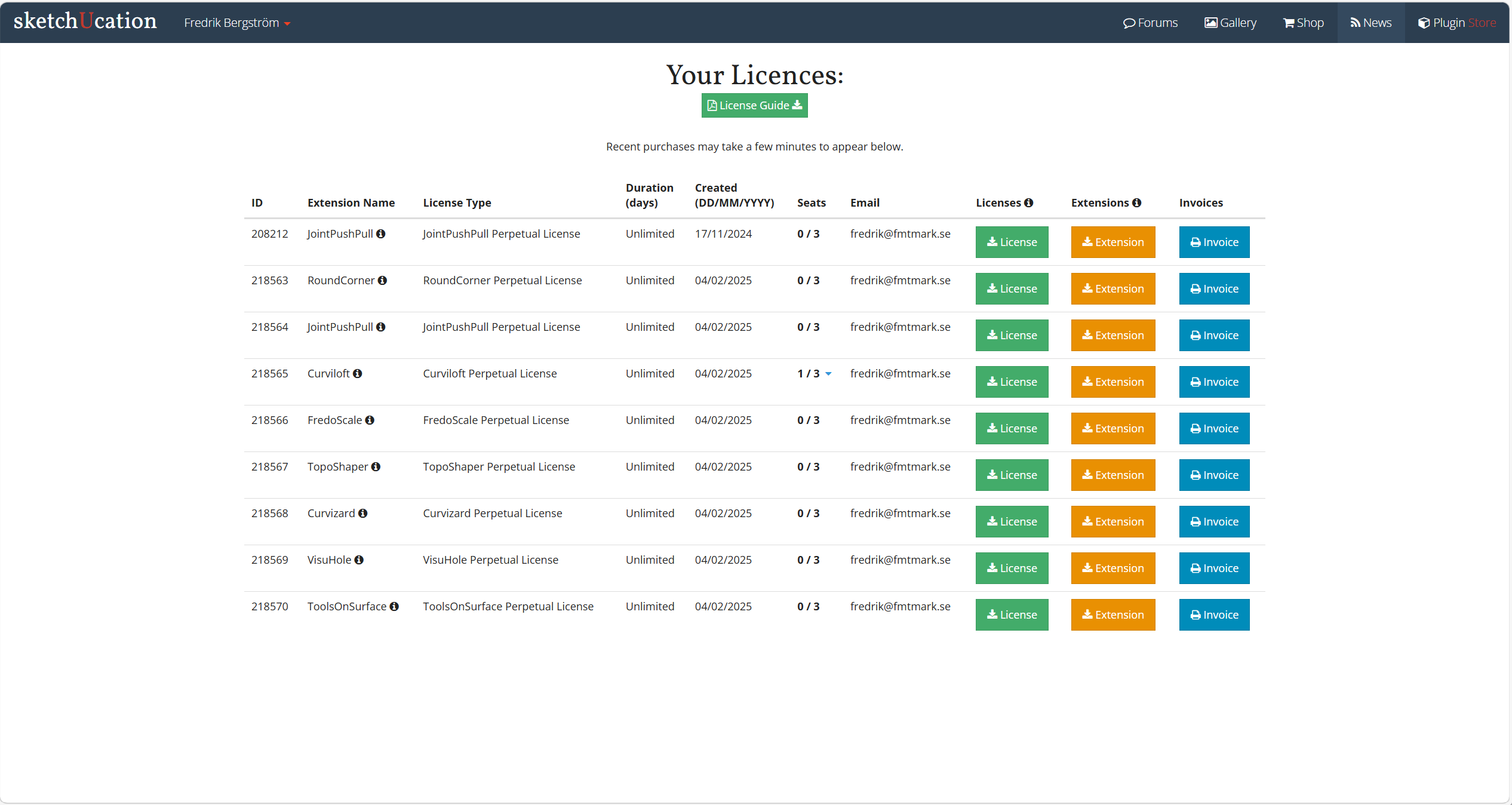Click info icon next to ToolsOnSurface
This screenshot has height=805, width=1512.
pyautogui.click(x=394, y=607)
